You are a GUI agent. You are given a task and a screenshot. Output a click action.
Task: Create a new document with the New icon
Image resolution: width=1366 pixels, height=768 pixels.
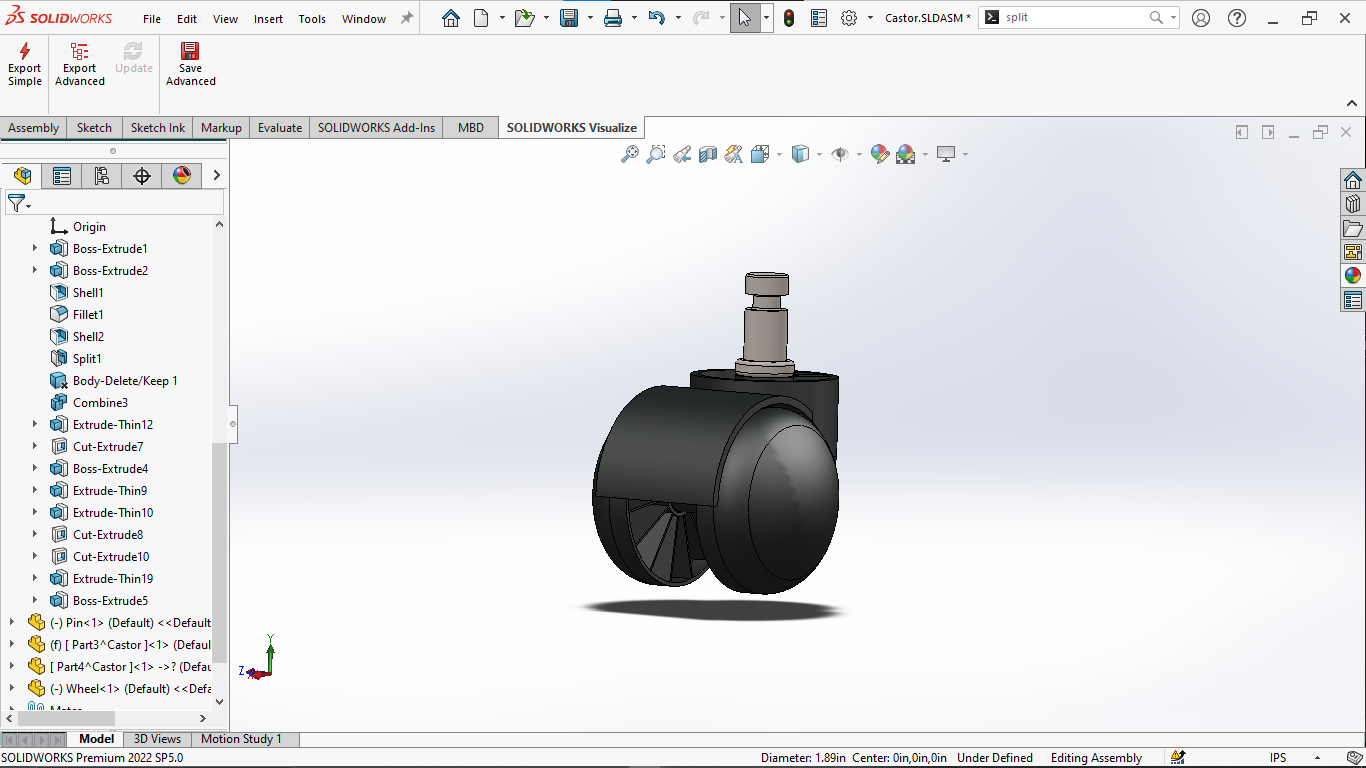pos(481,18)
